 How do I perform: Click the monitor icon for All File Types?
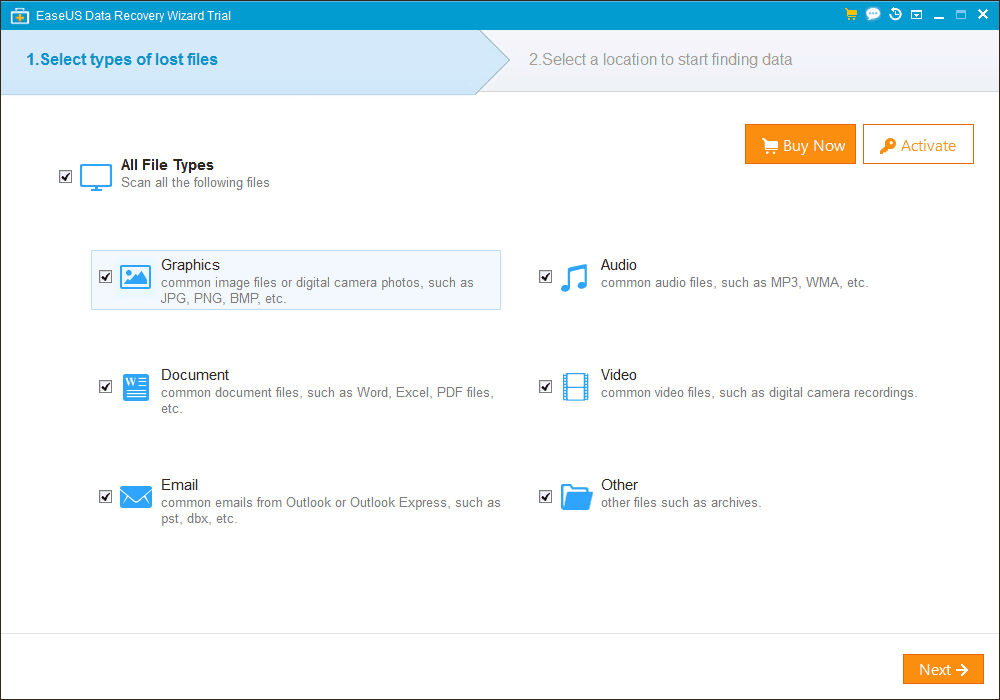[x=96, y=177]
